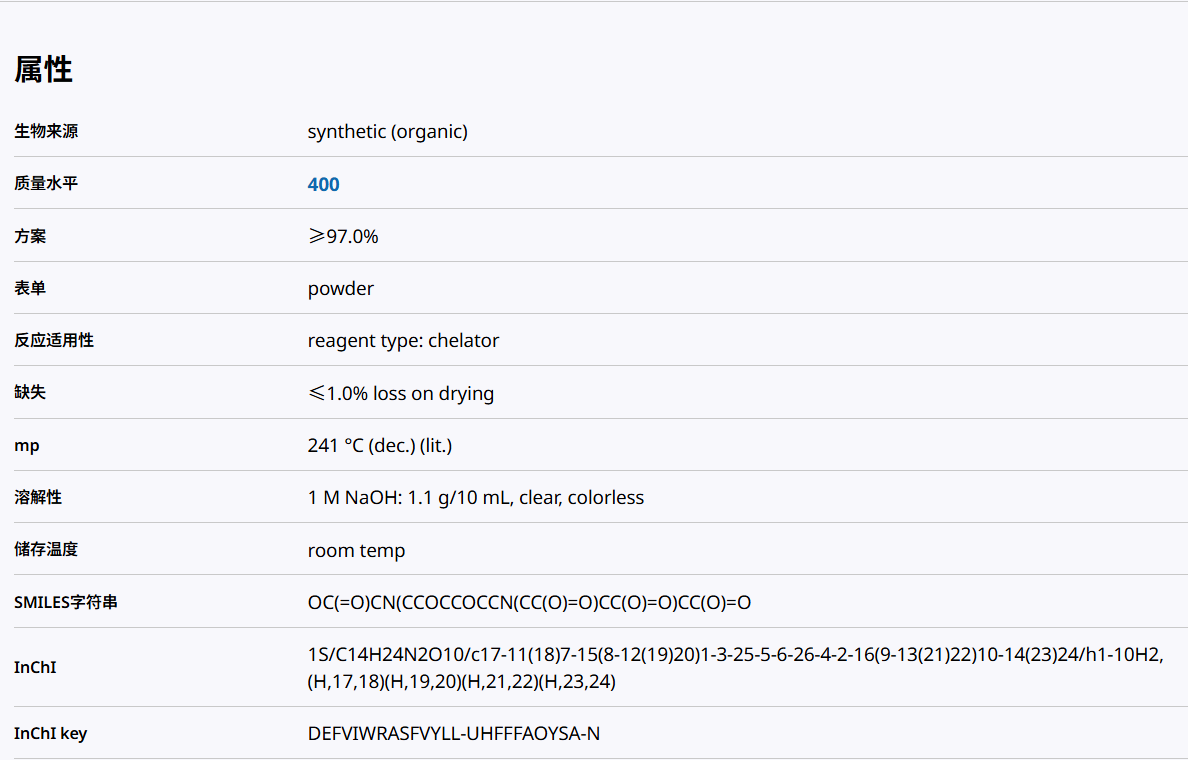
Task: Click the ≥97.0% assay value
Action: [x=343, y=236]
